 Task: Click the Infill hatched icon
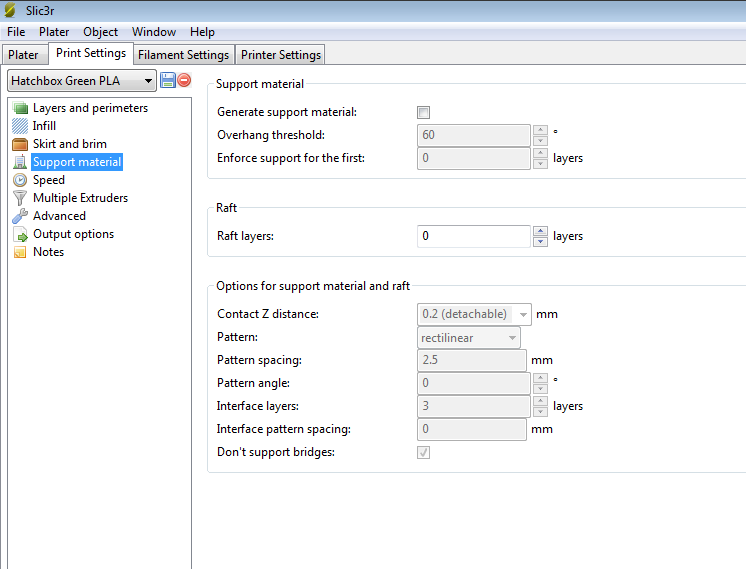pos(20,126)
